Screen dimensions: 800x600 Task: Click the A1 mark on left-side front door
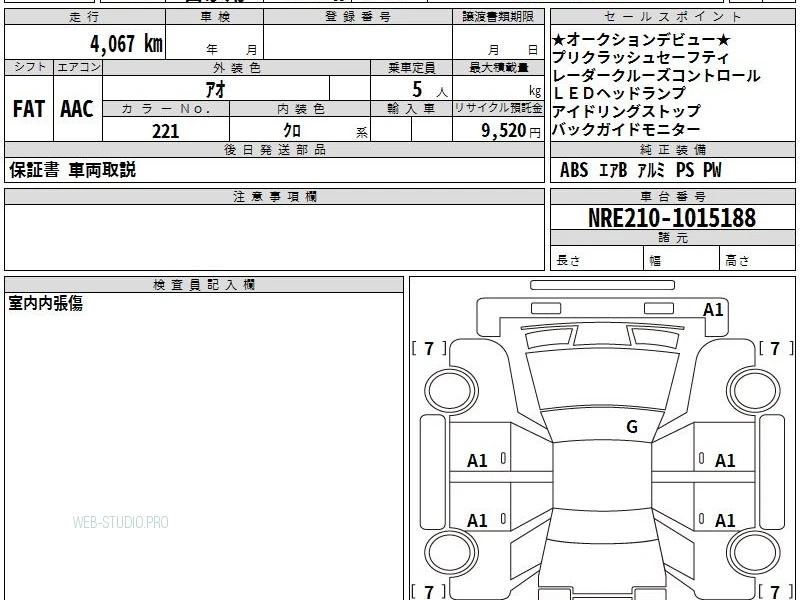coord(477,461)
